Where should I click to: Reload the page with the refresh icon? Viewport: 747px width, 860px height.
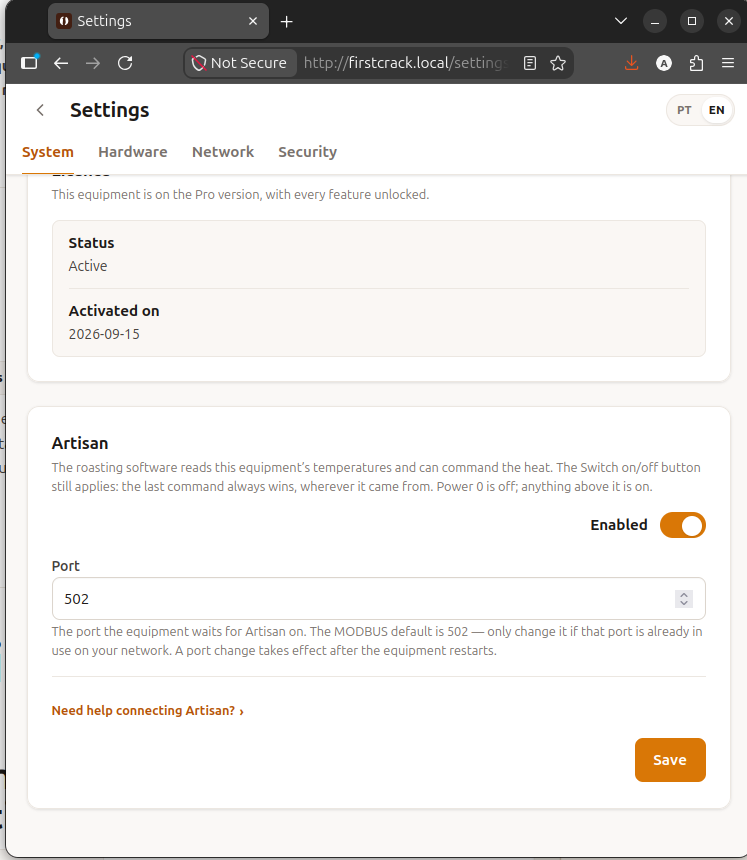(125, 63)
